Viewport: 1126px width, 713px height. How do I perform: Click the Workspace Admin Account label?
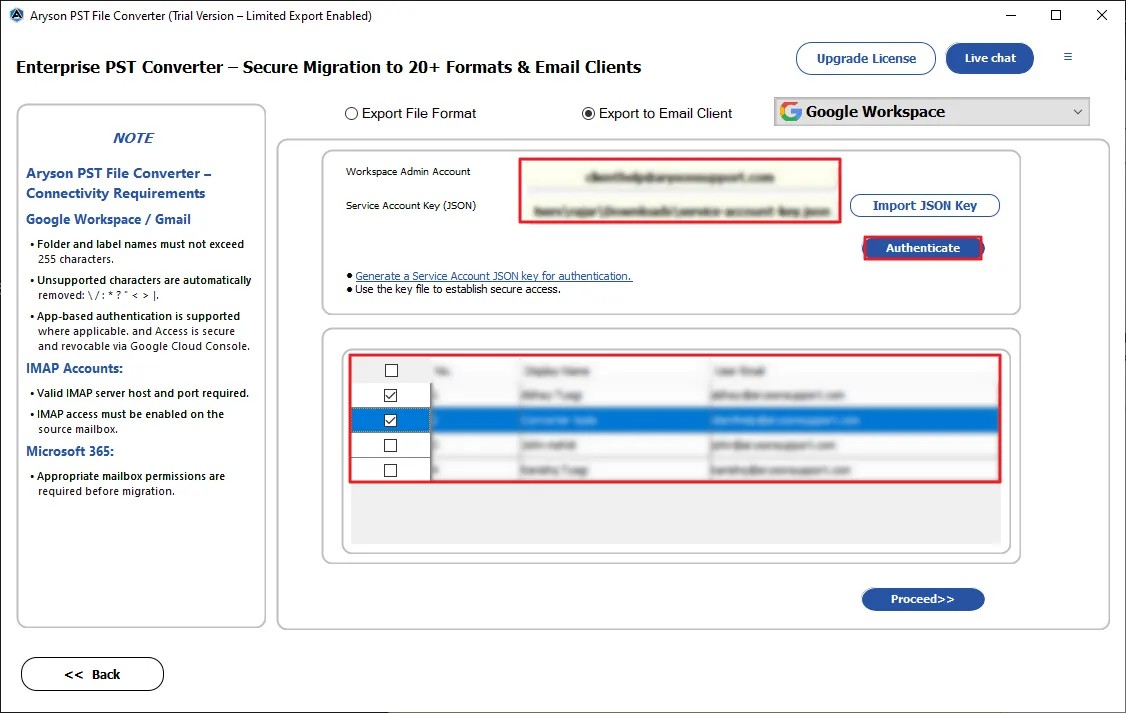coord(408,172)
